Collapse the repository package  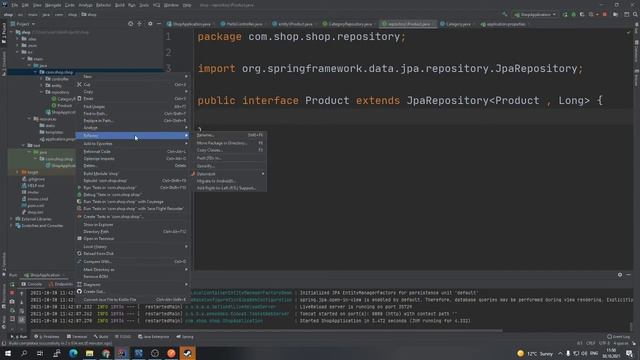click(41, 92)
